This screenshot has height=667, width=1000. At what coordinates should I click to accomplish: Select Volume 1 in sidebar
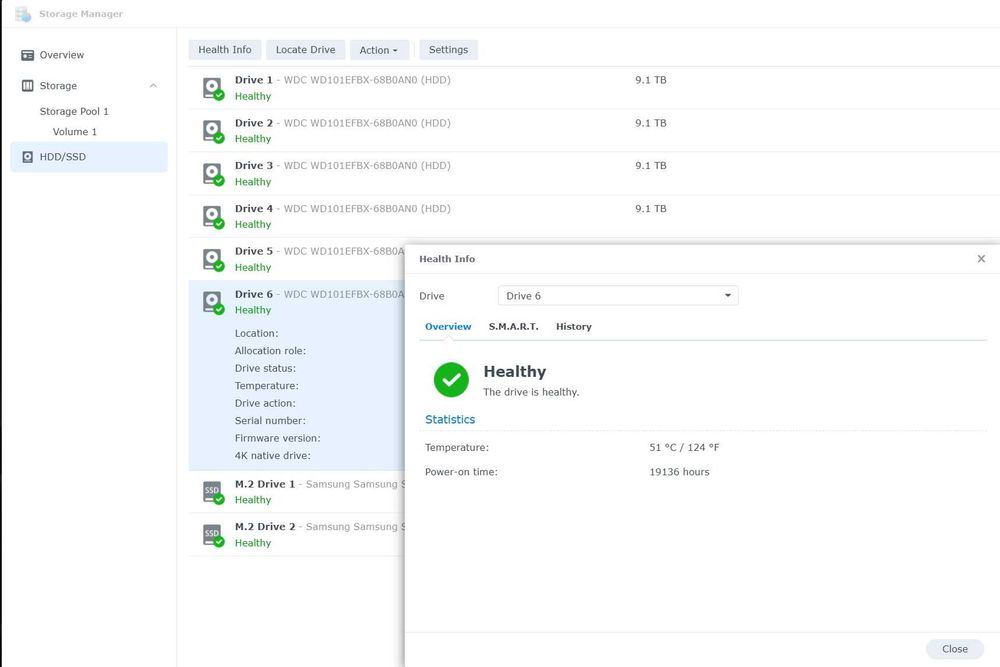tap(75, 131)
